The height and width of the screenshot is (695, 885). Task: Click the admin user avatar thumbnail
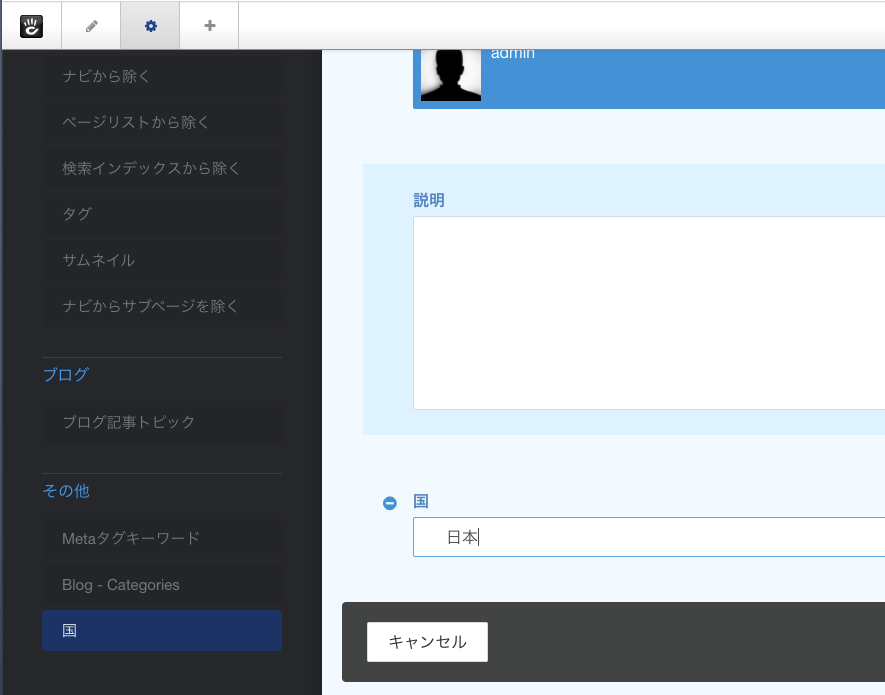[451, 76]
